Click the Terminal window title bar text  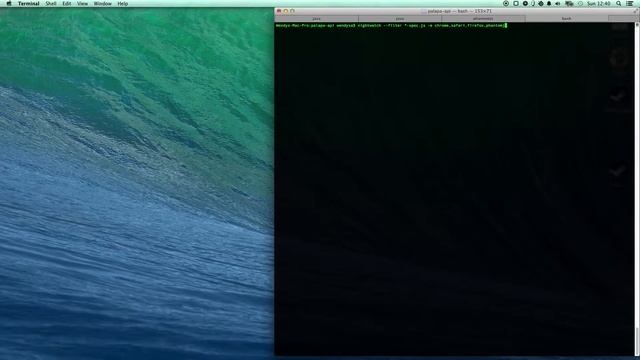(459, 11)
